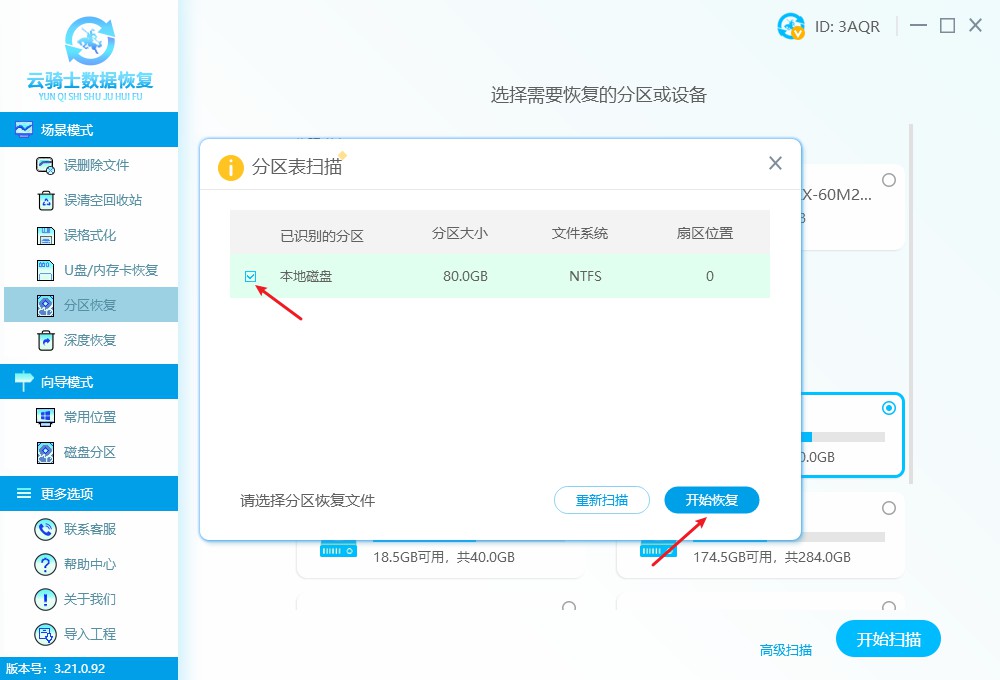Select the 误删除文件 recovery mode icon
Screen dimensions: 1000x680
point(42,167)
